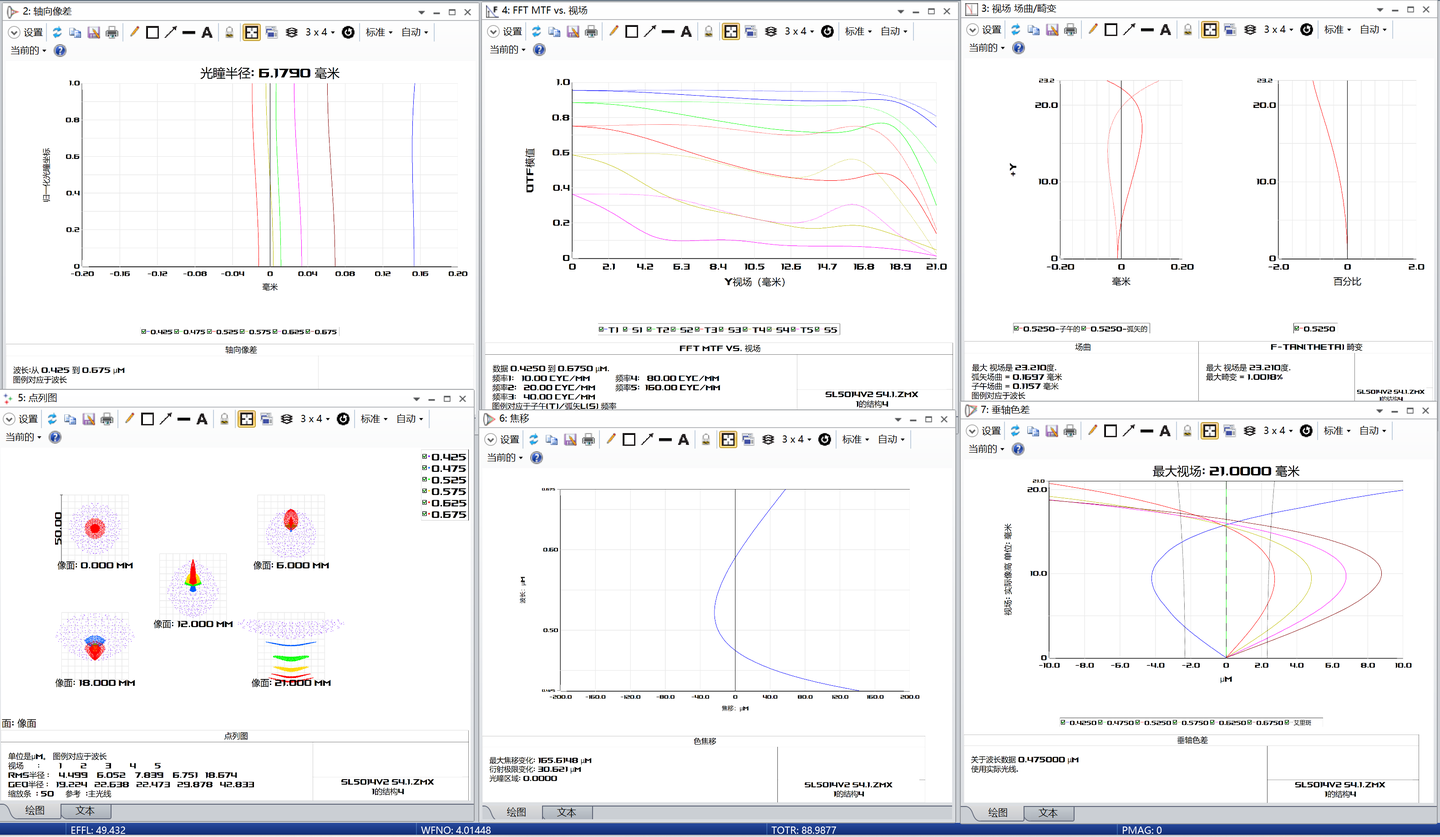1440x837 pixels.
Task: Click the blue help icon in FFT MTF window
Action: [x=538, y=49]
